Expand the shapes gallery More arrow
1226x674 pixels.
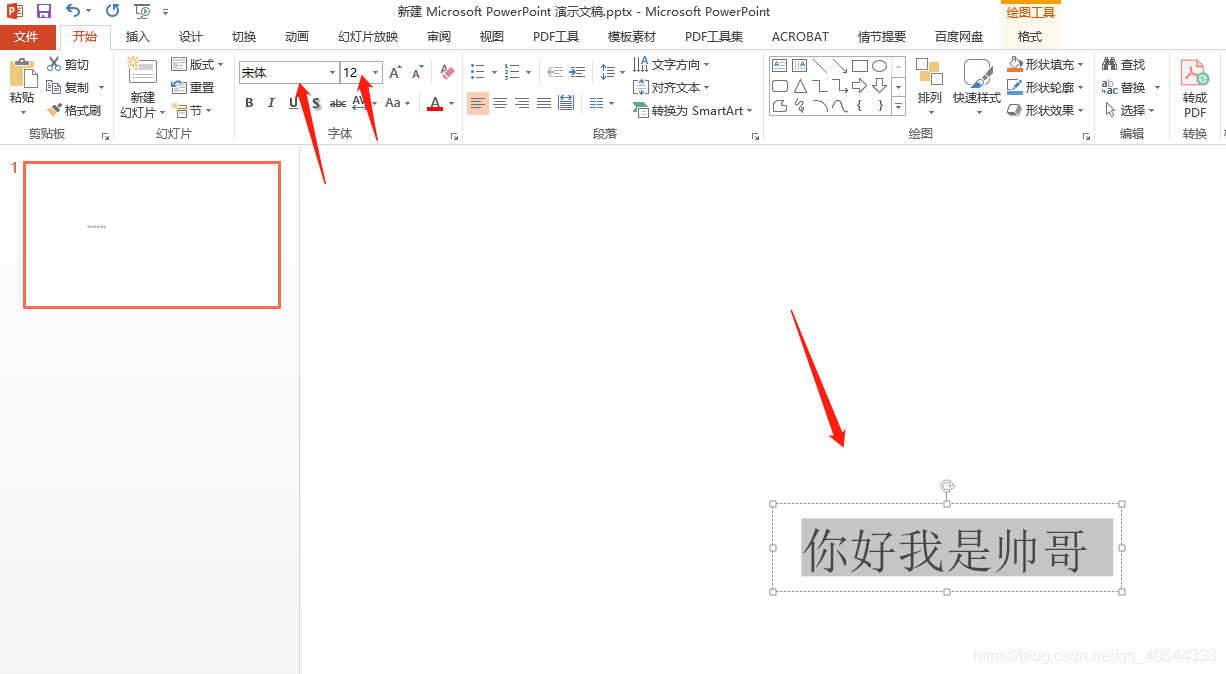pos(898,107)
